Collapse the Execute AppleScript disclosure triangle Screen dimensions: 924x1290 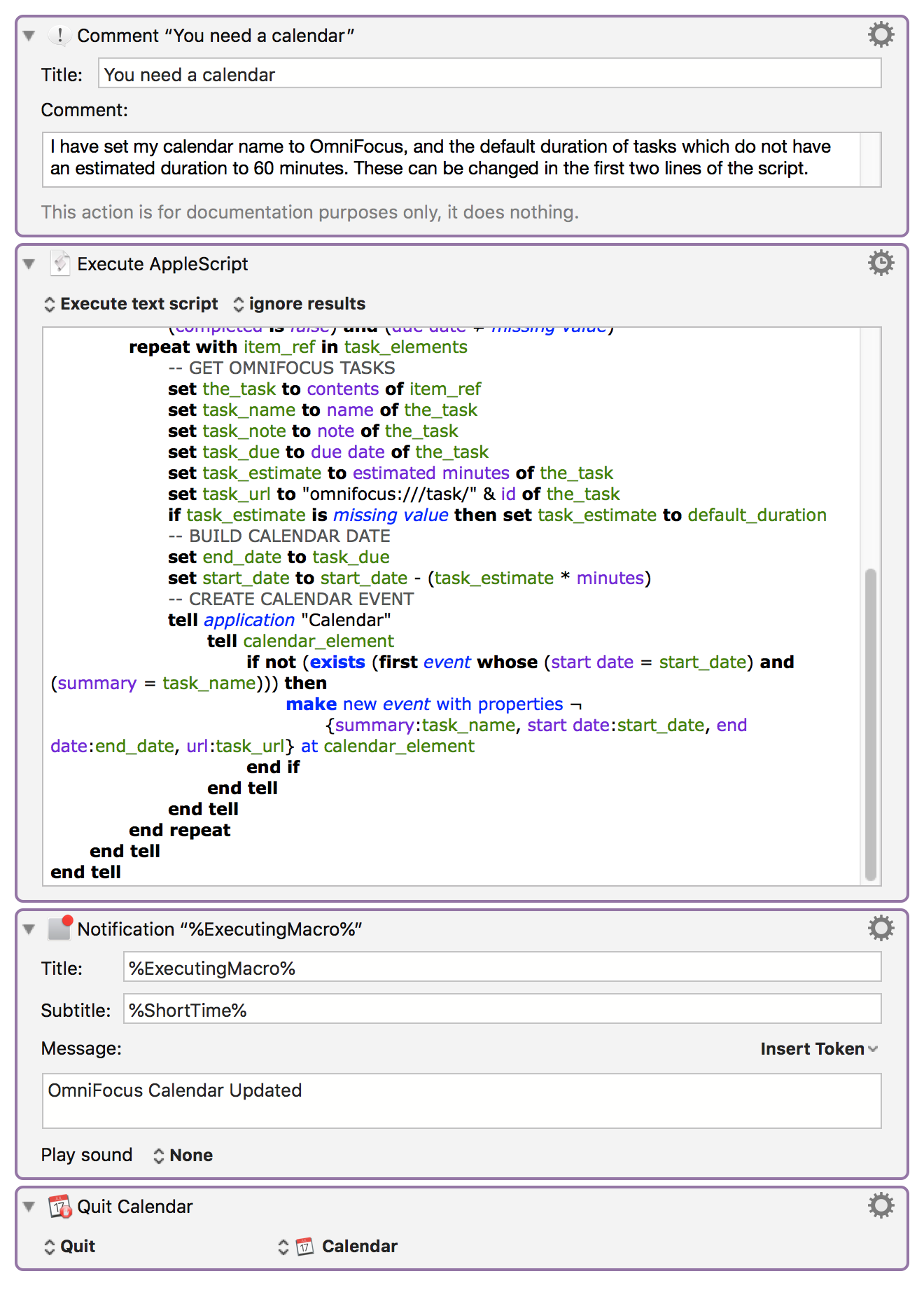29,264
